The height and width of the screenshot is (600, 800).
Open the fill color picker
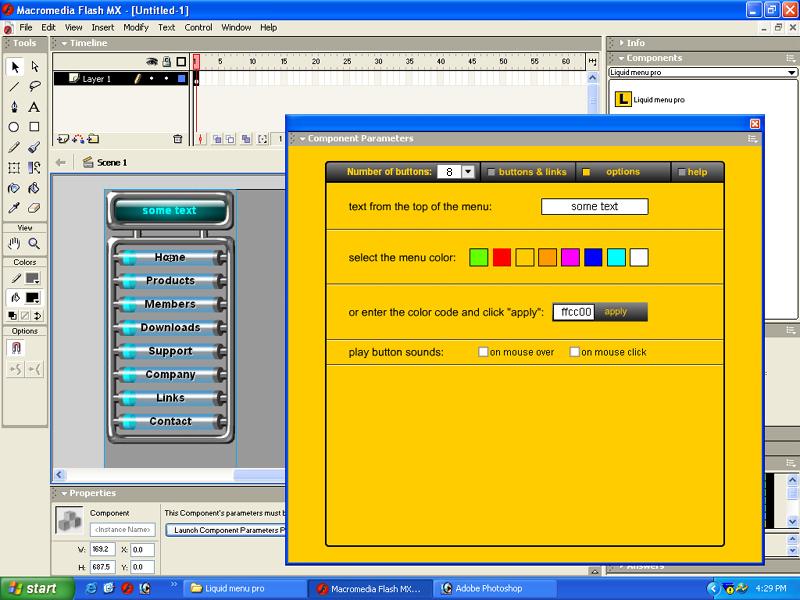click(x=33, y=298)
